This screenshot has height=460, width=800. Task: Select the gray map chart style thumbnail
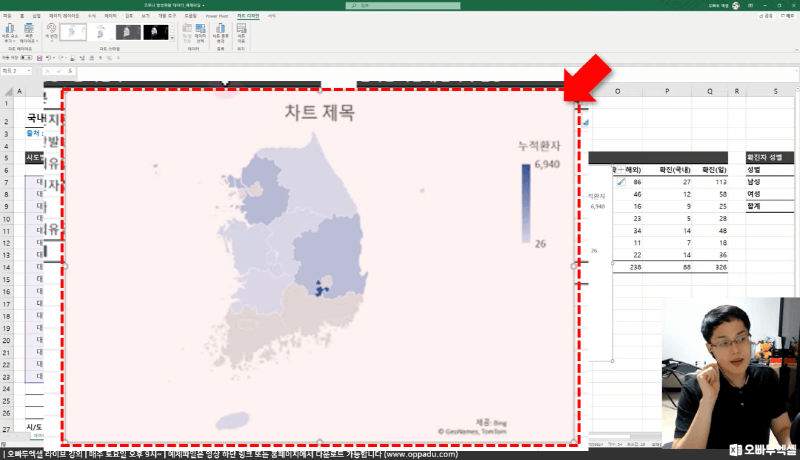click(x=128, y=32)
